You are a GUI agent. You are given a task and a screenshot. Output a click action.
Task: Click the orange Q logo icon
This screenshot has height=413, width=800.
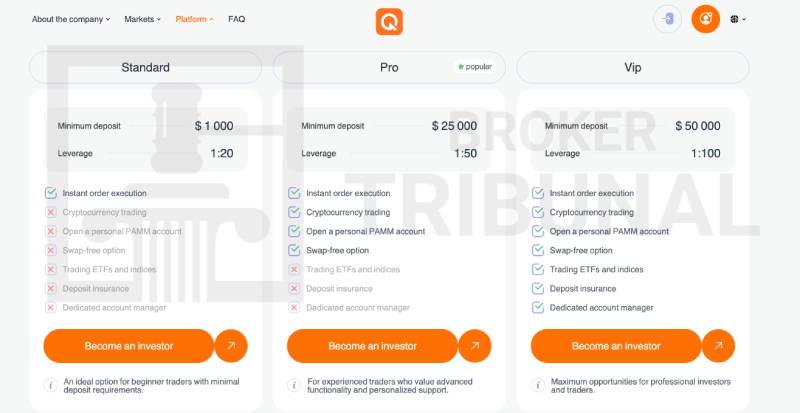pyautogui.click(x=389, y=21)
